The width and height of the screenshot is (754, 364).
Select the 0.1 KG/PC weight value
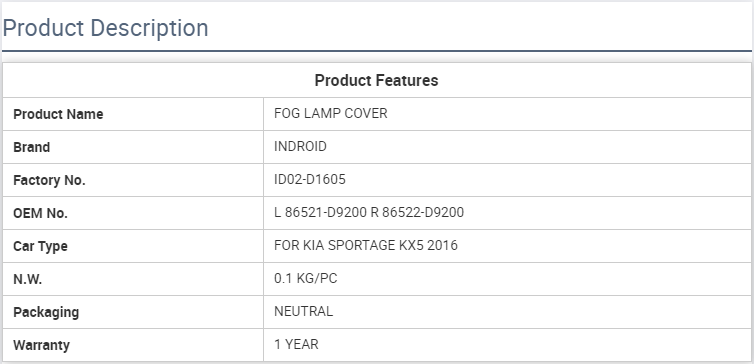[x=305, y=278]
